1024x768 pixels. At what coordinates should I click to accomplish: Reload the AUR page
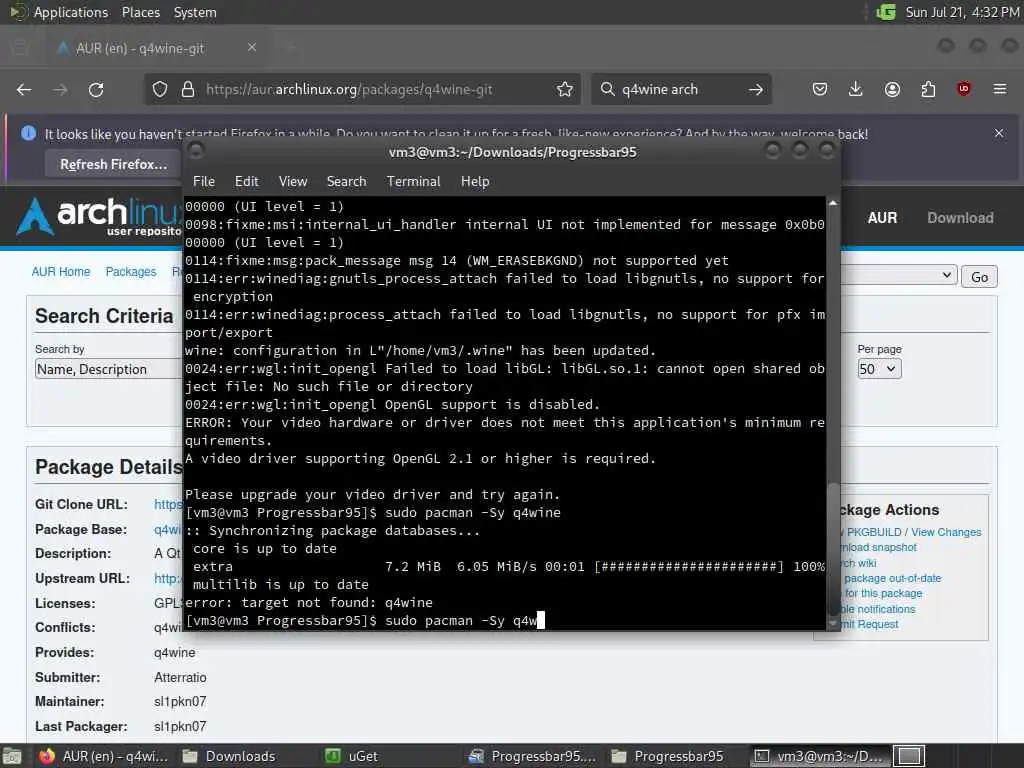click(96, 89)
